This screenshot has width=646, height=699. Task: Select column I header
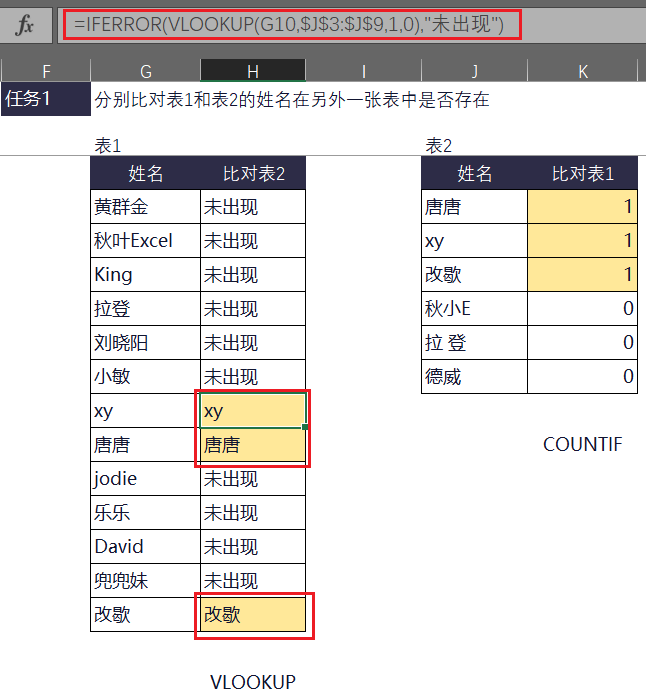(363, 71)
